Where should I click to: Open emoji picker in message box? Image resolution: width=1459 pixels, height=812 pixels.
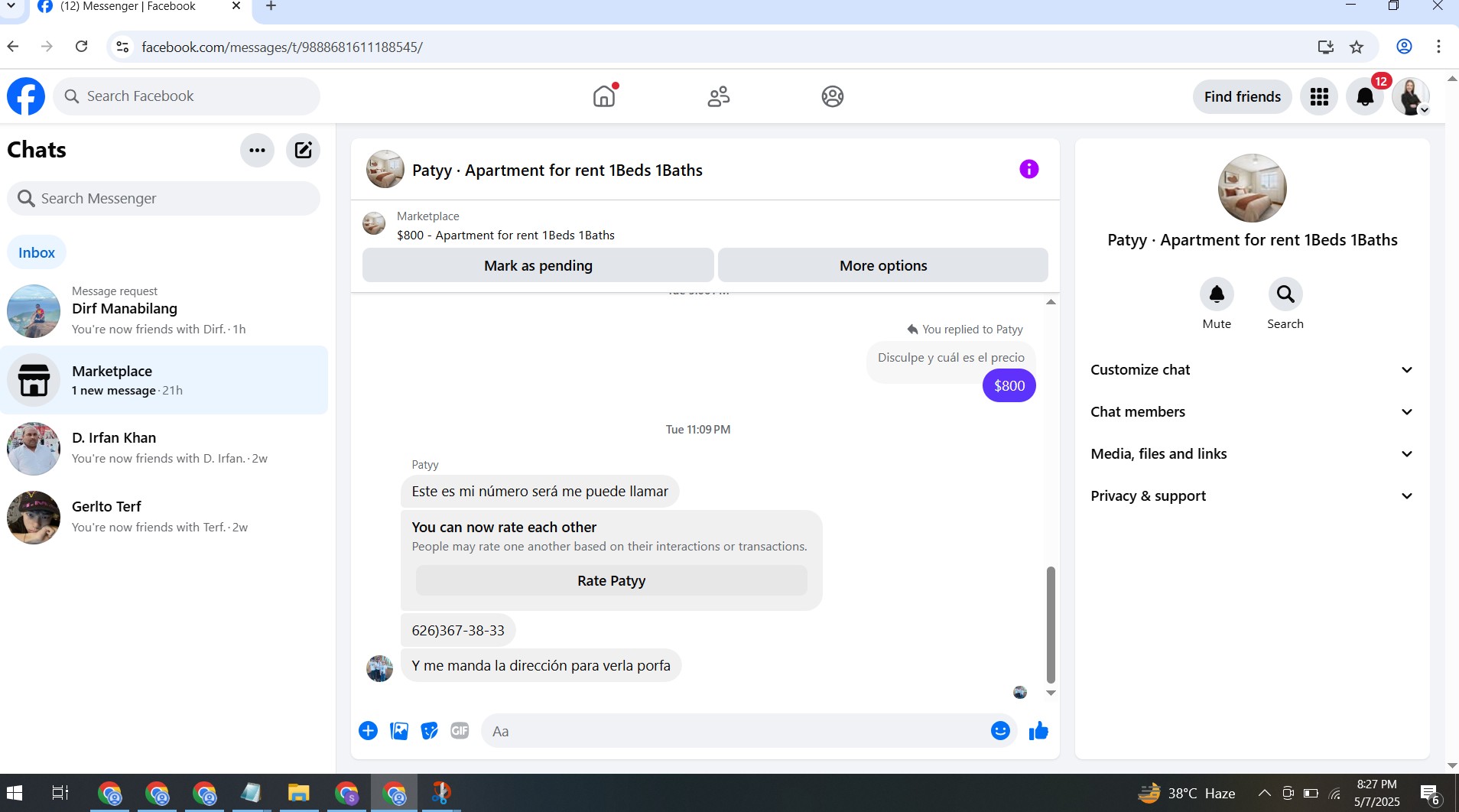click(x=1000, y=731)
